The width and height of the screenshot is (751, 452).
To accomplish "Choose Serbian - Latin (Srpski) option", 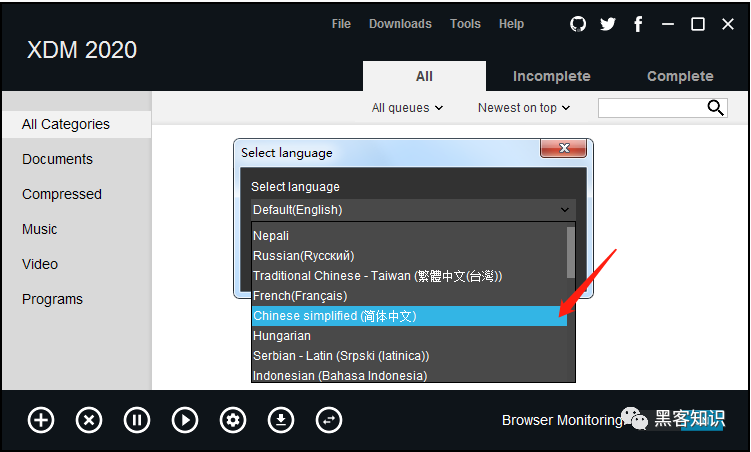I will pos(410,356).
